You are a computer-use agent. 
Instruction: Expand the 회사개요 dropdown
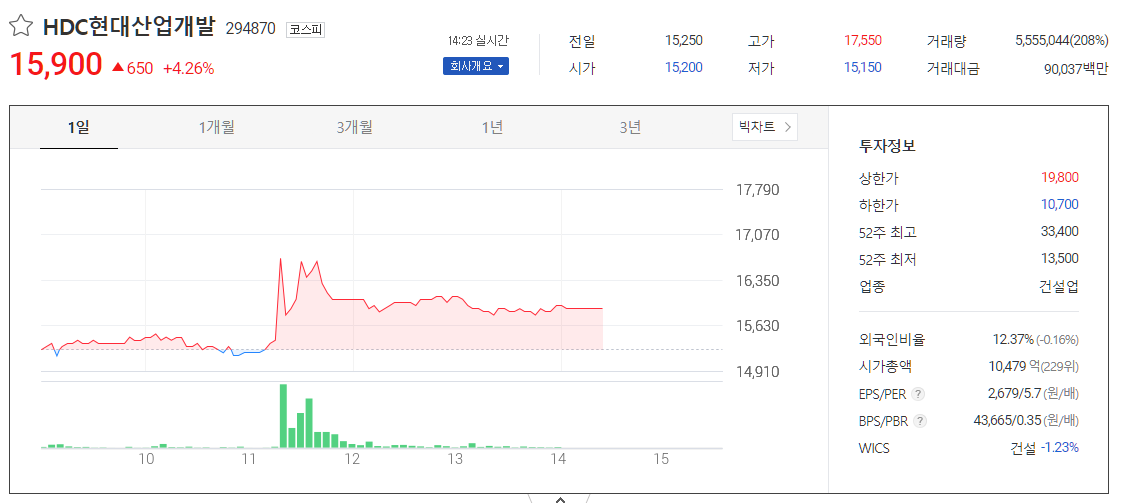[x=475, y=67]
